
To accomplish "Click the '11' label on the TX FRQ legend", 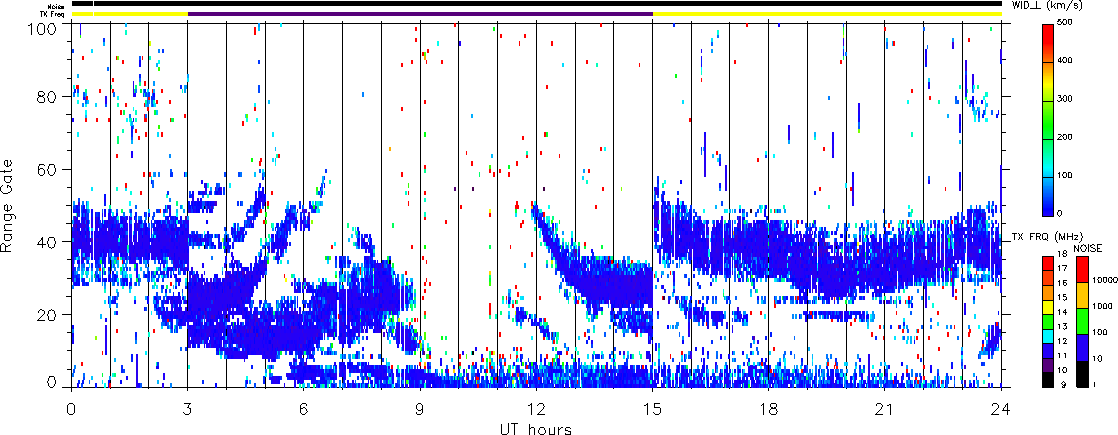I will (x=1062, y=356).
